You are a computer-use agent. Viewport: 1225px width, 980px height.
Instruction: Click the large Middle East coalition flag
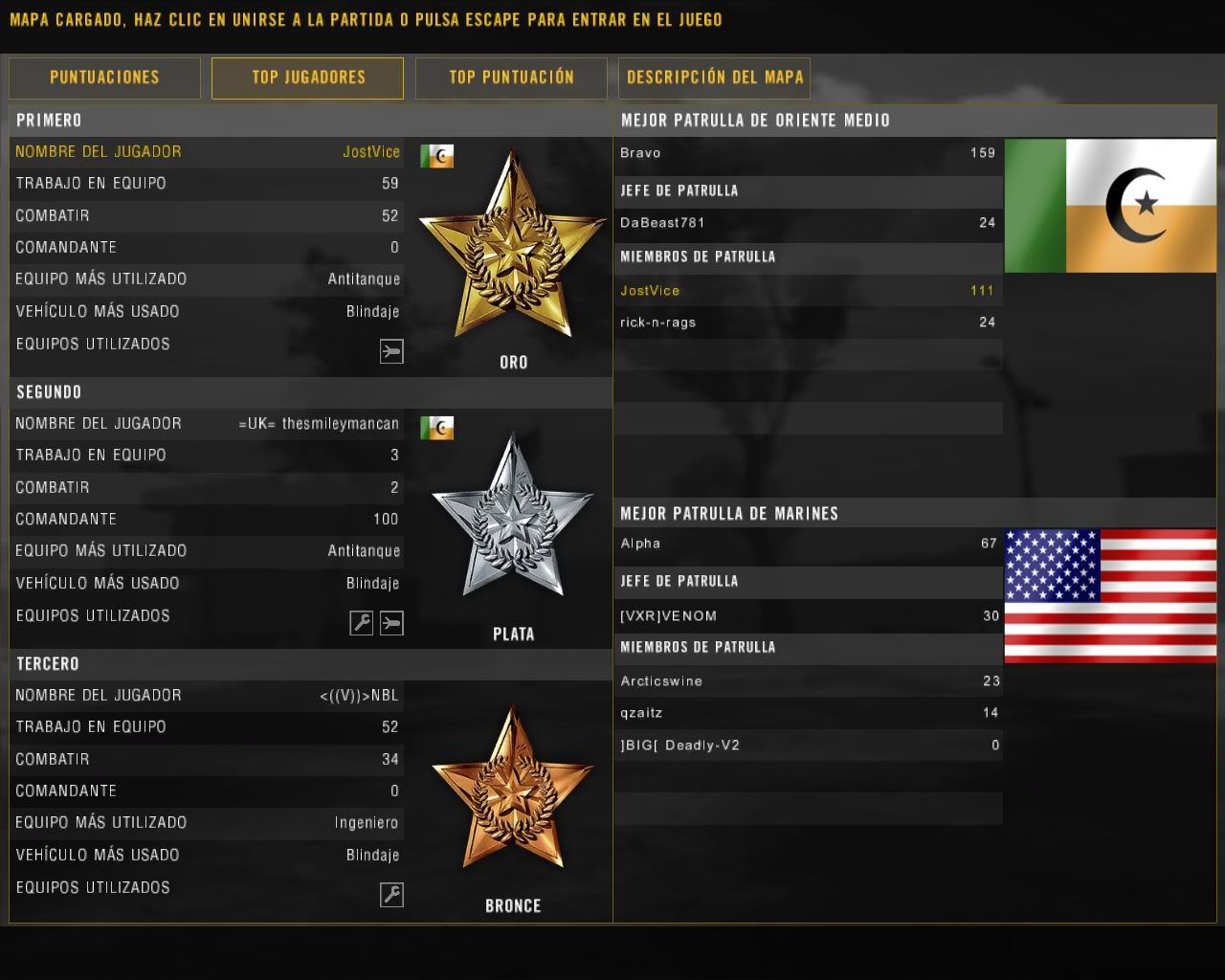1110,206
